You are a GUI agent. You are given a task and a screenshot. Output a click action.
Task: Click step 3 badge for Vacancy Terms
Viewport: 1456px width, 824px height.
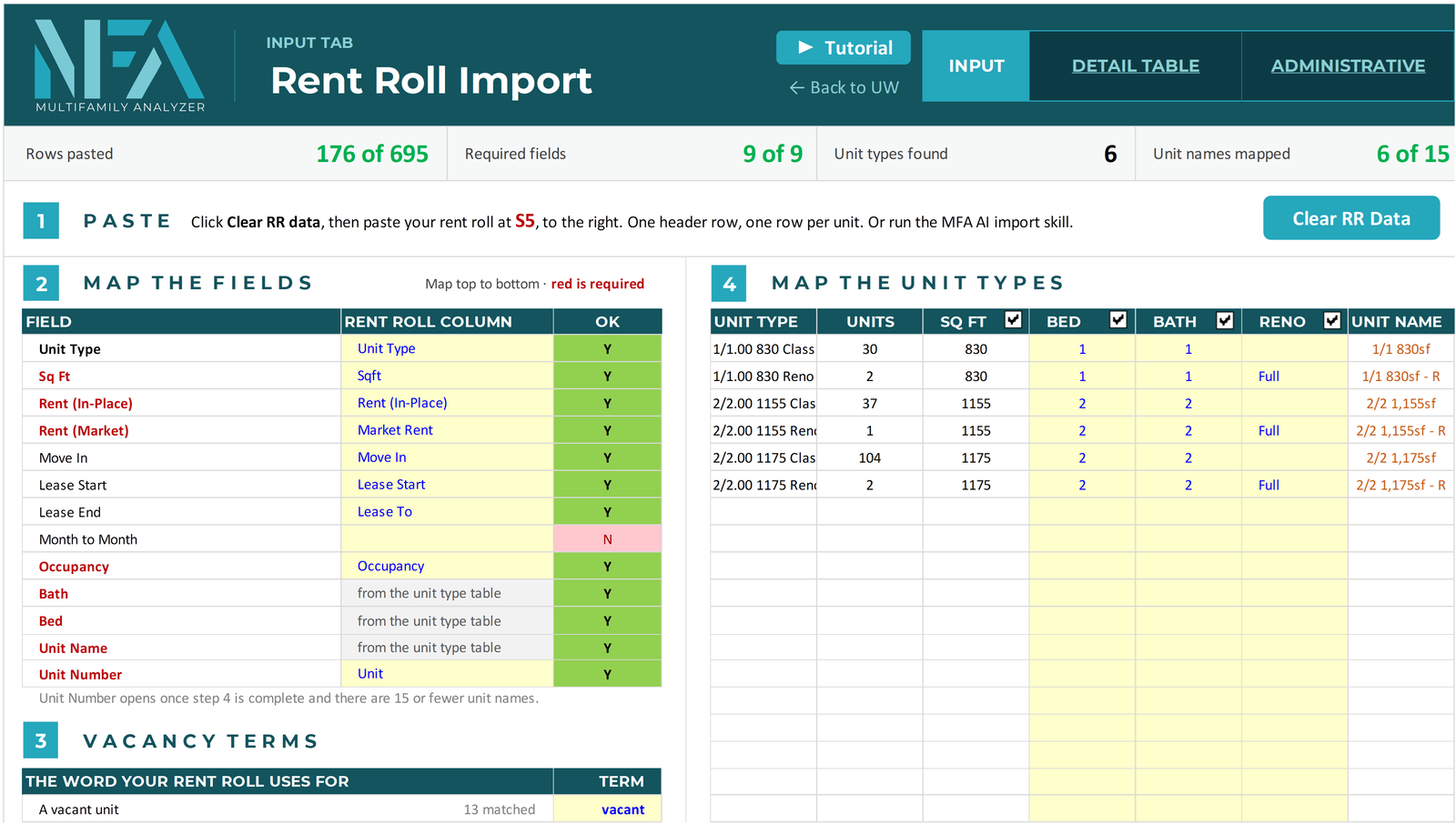tap(41, 740)
